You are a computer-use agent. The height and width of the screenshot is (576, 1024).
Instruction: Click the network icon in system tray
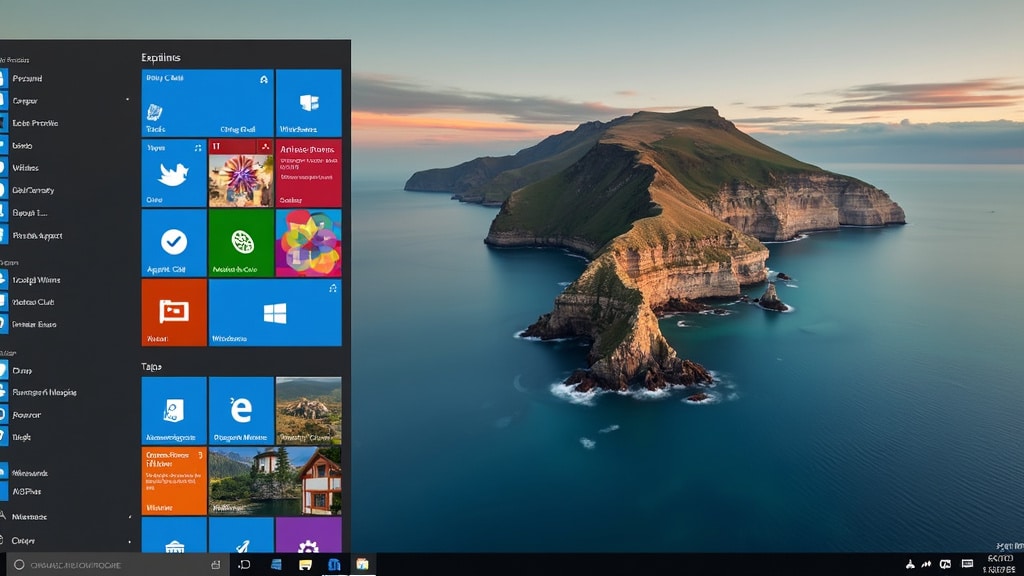point(910,564)
